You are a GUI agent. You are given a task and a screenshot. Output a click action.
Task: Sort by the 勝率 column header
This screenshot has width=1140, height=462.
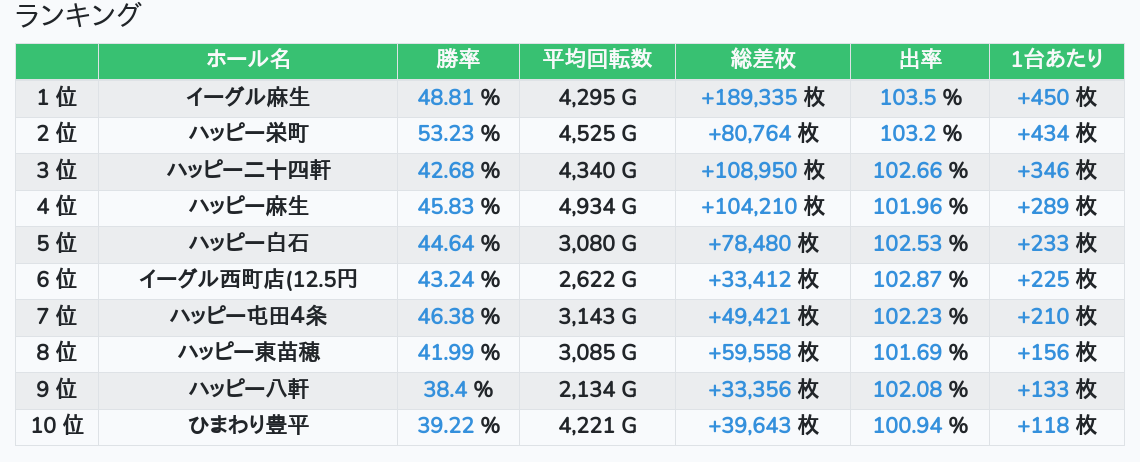[x=458, y=60]
